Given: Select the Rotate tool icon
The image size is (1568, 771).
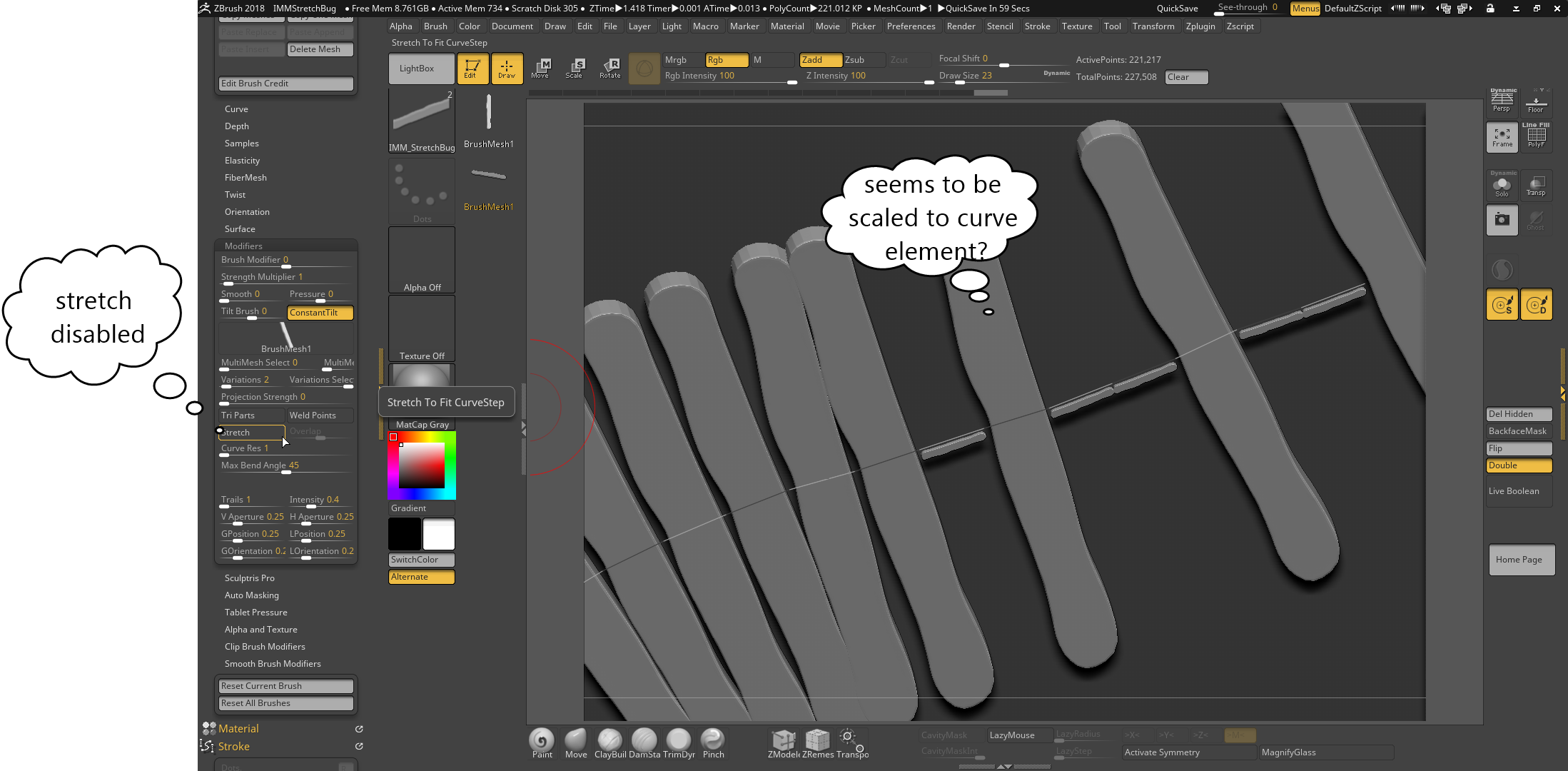Looking at the screenshot, I should 610,69.
